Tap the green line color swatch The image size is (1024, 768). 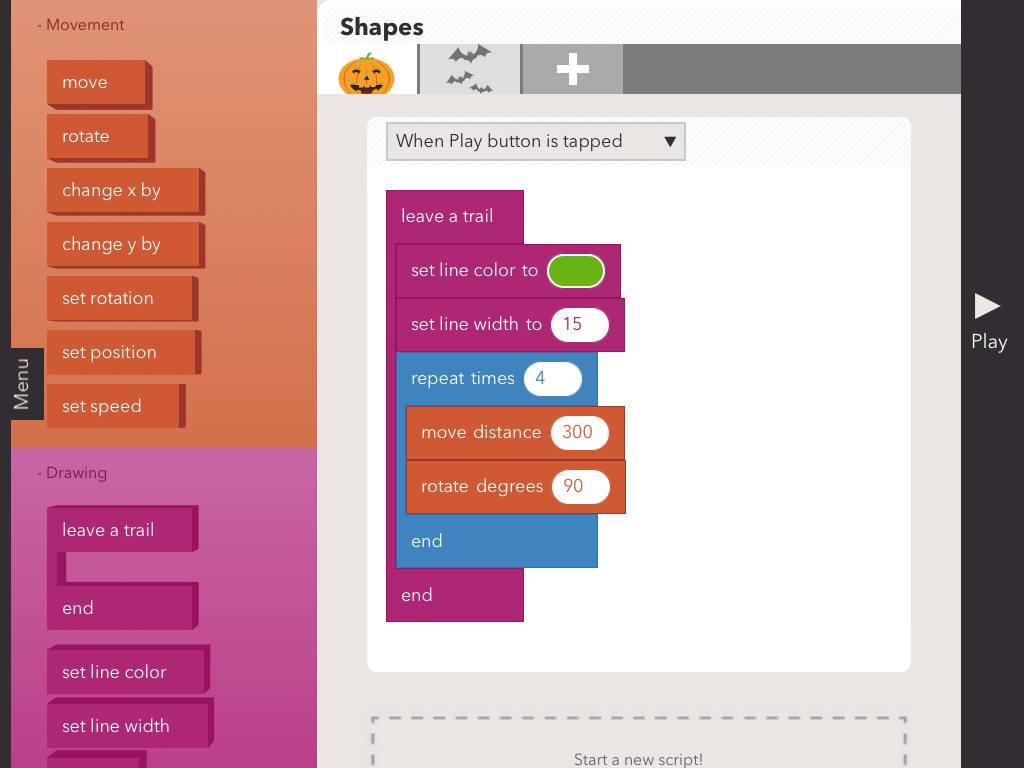pos(576,271)
